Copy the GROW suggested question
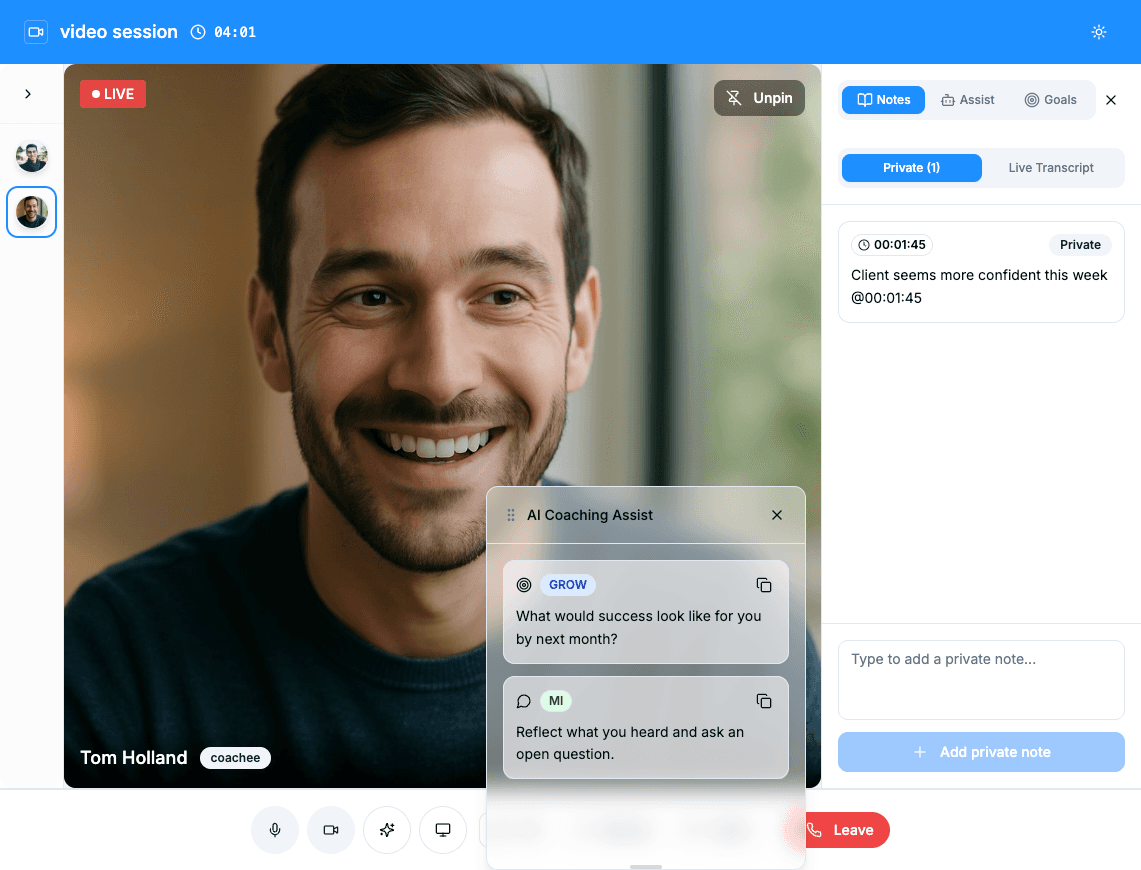Image resolution: width=1141 pixels, height=870 pixels. click(x=764, y=585)
